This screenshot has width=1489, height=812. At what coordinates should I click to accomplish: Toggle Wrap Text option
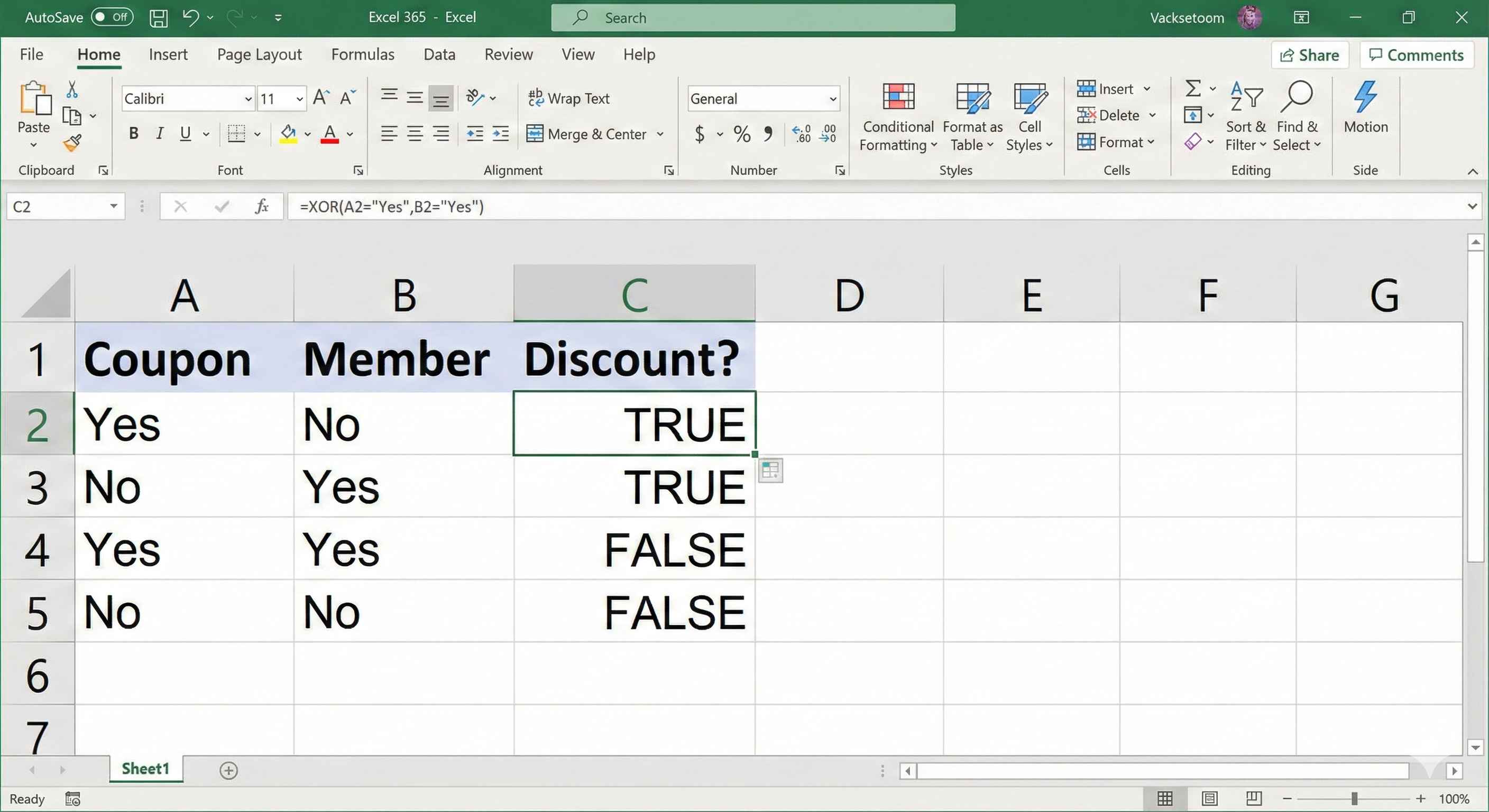[x=569, y=99]
